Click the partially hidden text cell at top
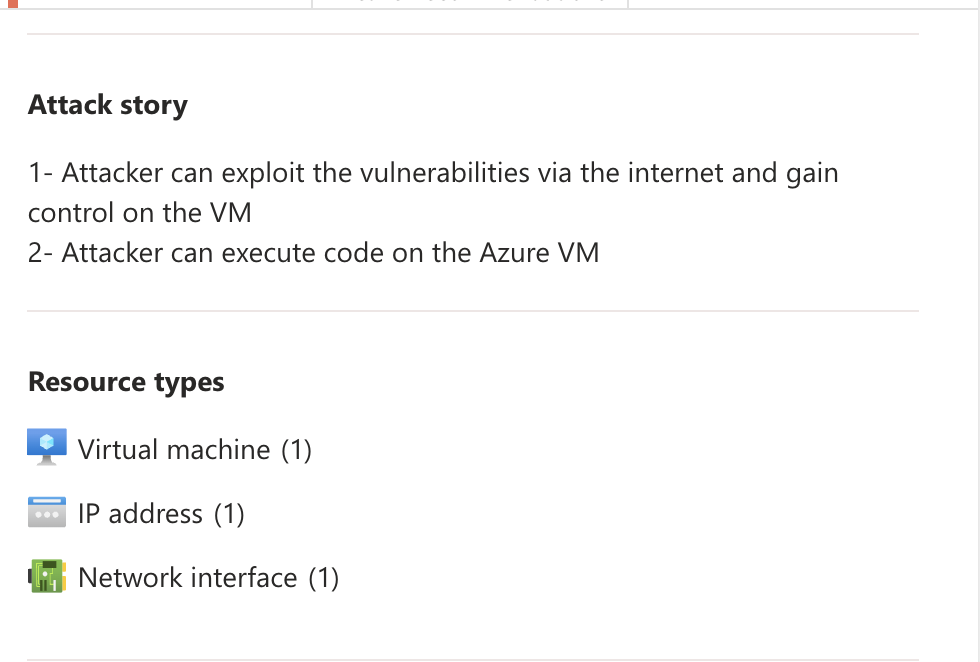 [x=470, y=3]
